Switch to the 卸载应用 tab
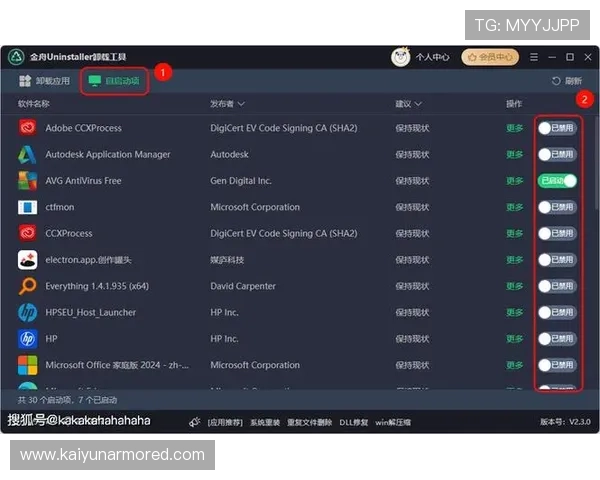Viewport: 600px width, 480px height. tap(45, 81)
